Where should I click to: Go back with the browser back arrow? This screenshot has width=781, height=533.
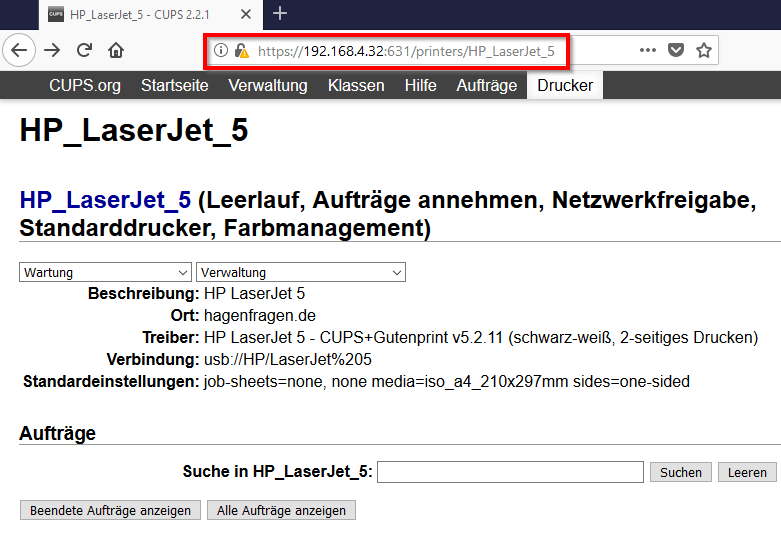19,50
